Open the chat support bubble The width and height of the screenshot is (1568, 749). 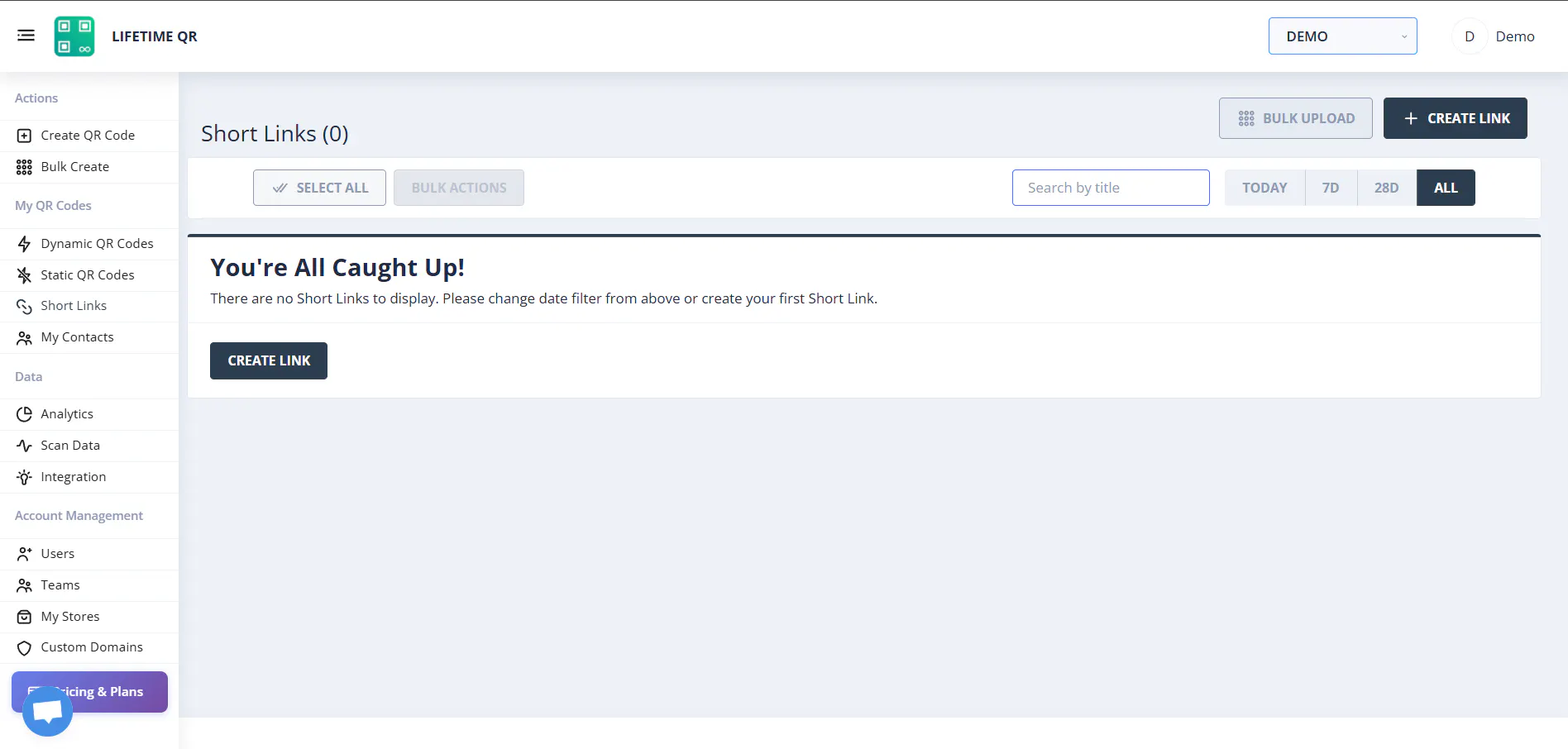point(47,711)
